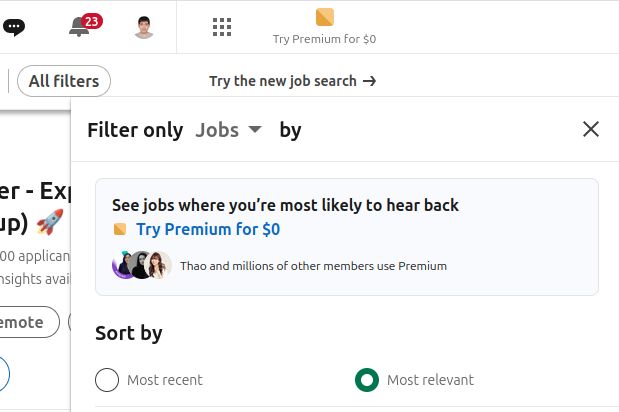
Task: Click the 'Sort by' section heading
Action: pos(128,333)
